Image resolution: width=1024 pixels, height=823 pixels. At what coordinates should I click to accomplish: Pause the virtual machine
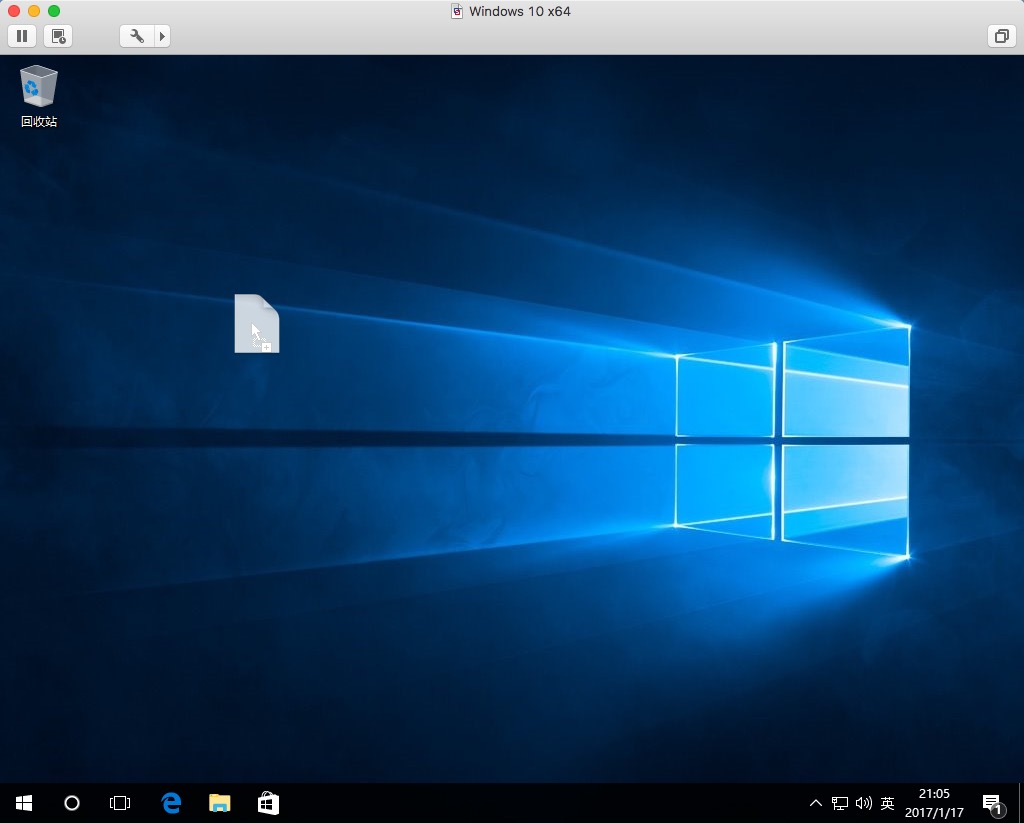click(x=22, y=36)
